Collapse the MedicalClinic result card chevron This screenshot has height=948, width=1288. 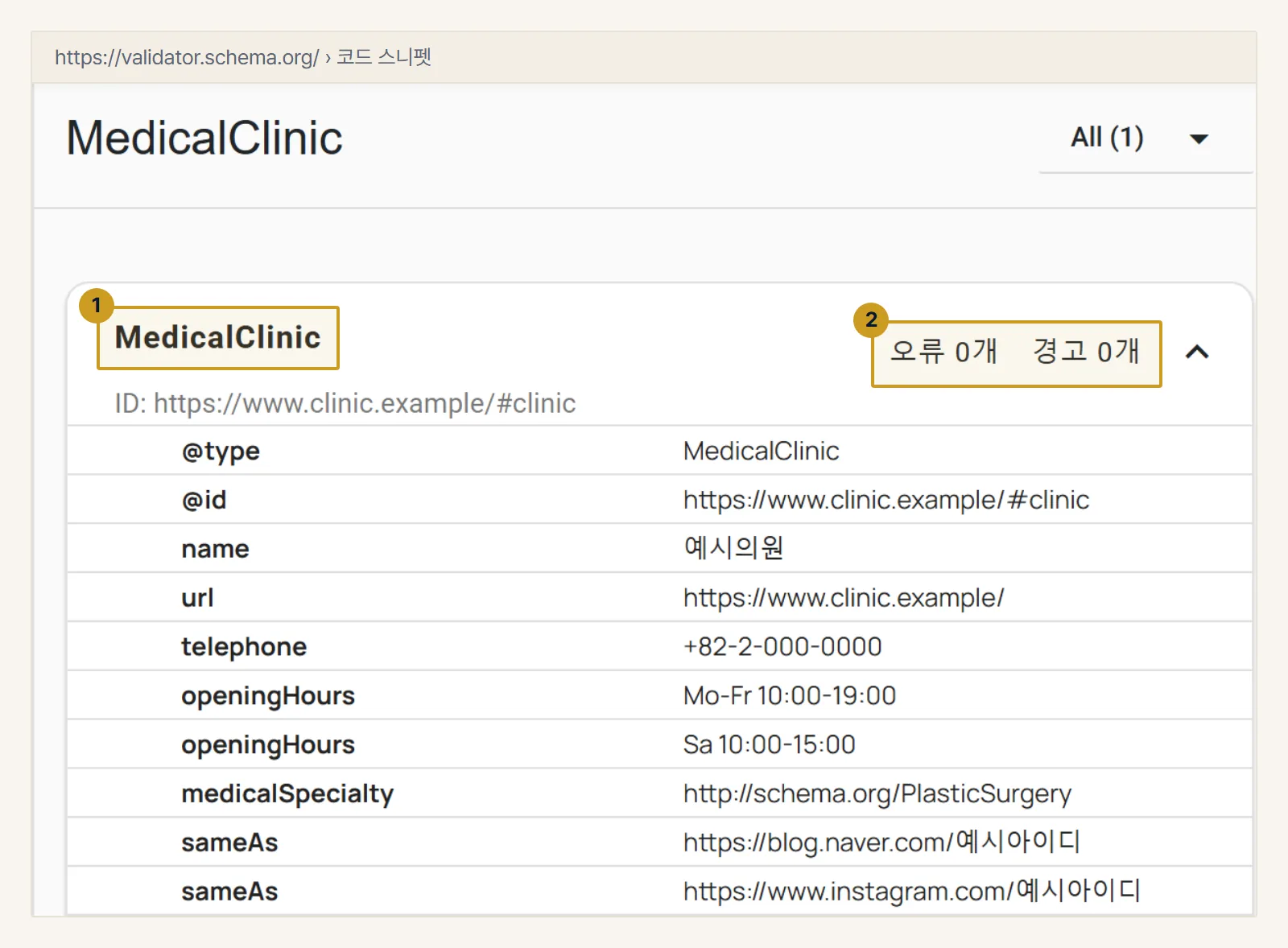click(x=1198, y=352)
